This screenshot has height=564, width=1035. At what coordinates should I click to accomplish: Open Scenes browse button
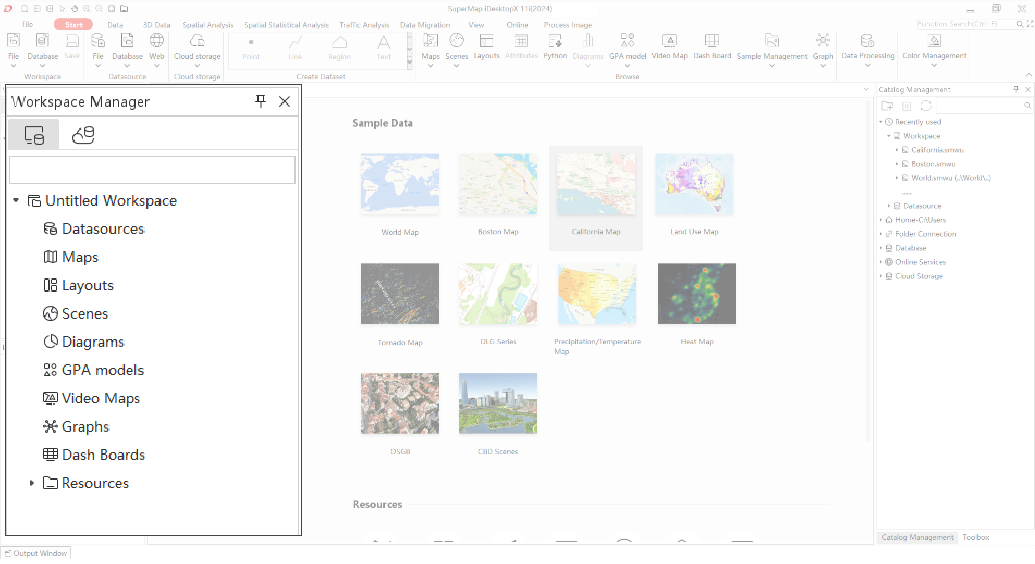pos(456,50)
